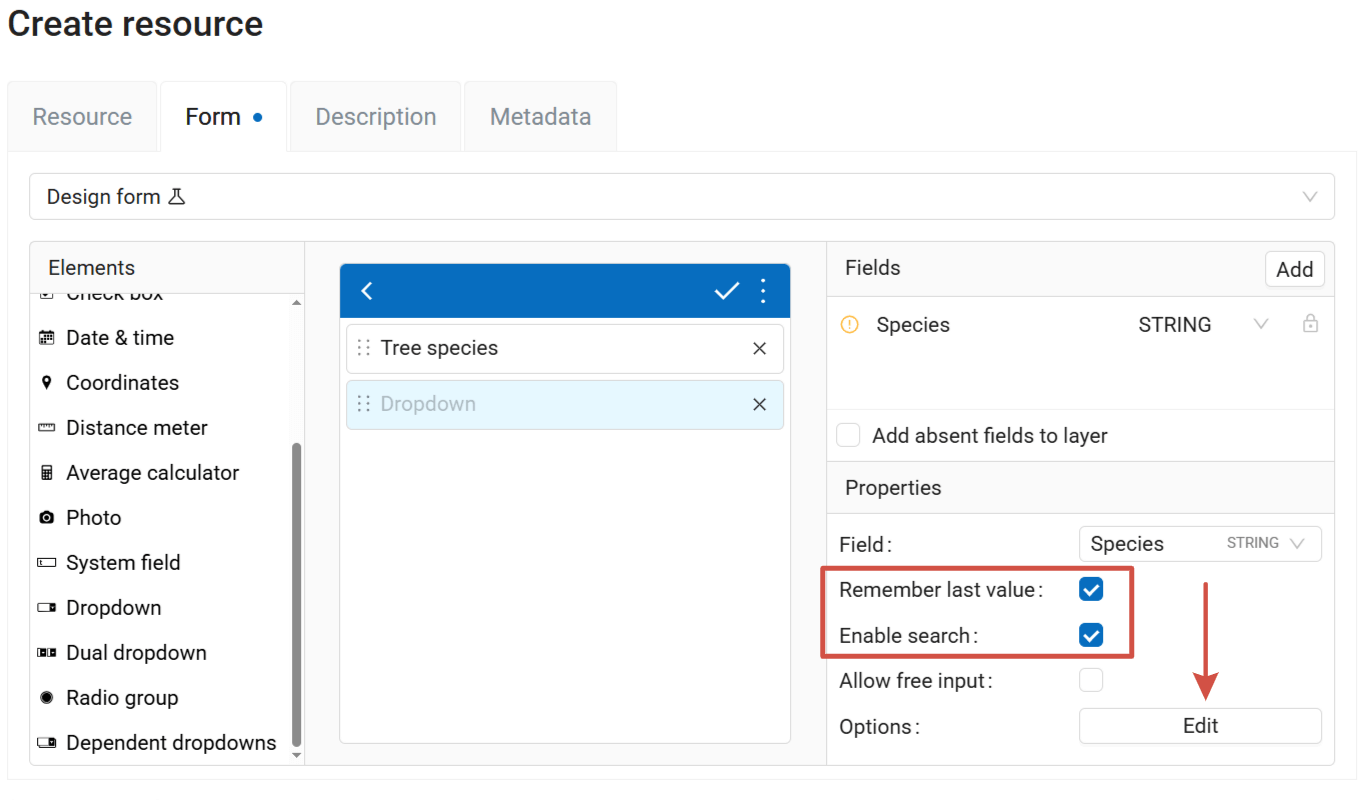Select the Average calculator element
1370x800 pixels.
click(x=152, y=473)
